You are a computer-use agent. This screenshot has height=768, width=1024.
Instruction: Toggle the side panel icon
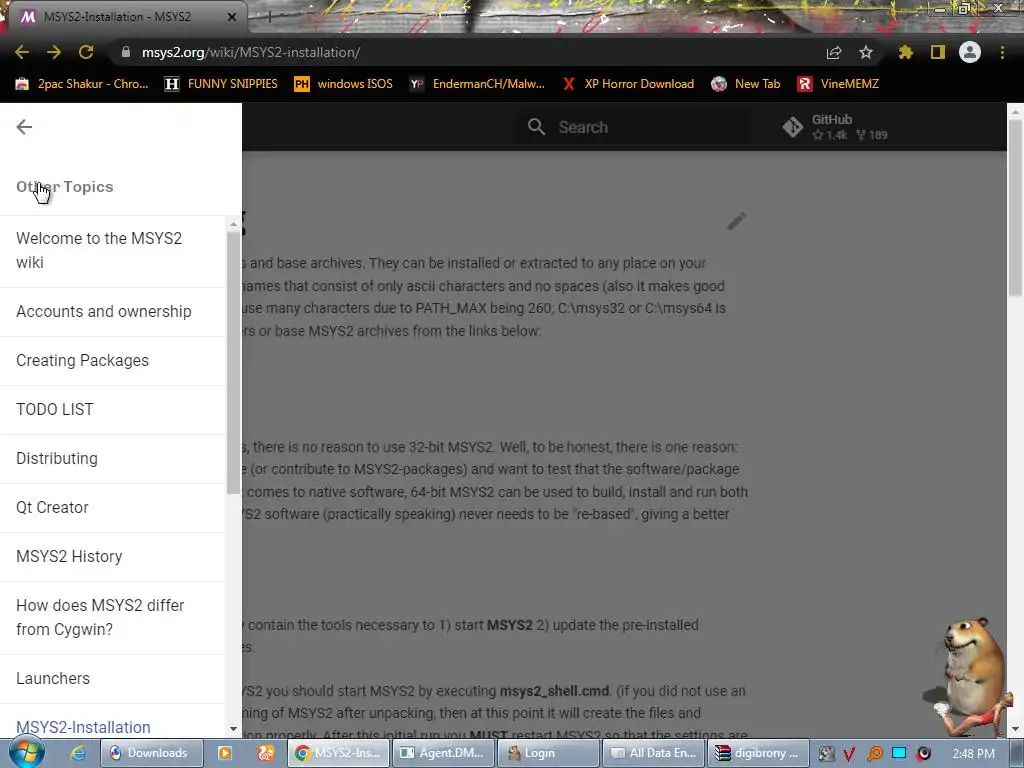(x=938, y=52)
